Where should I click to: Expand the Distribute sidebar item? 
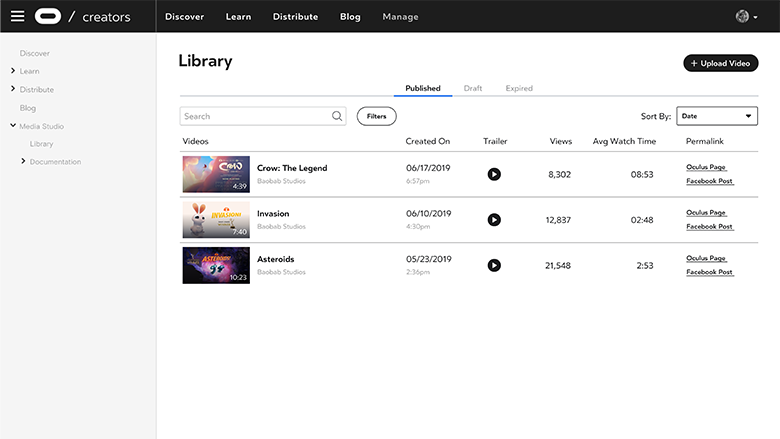coord(13,89)
